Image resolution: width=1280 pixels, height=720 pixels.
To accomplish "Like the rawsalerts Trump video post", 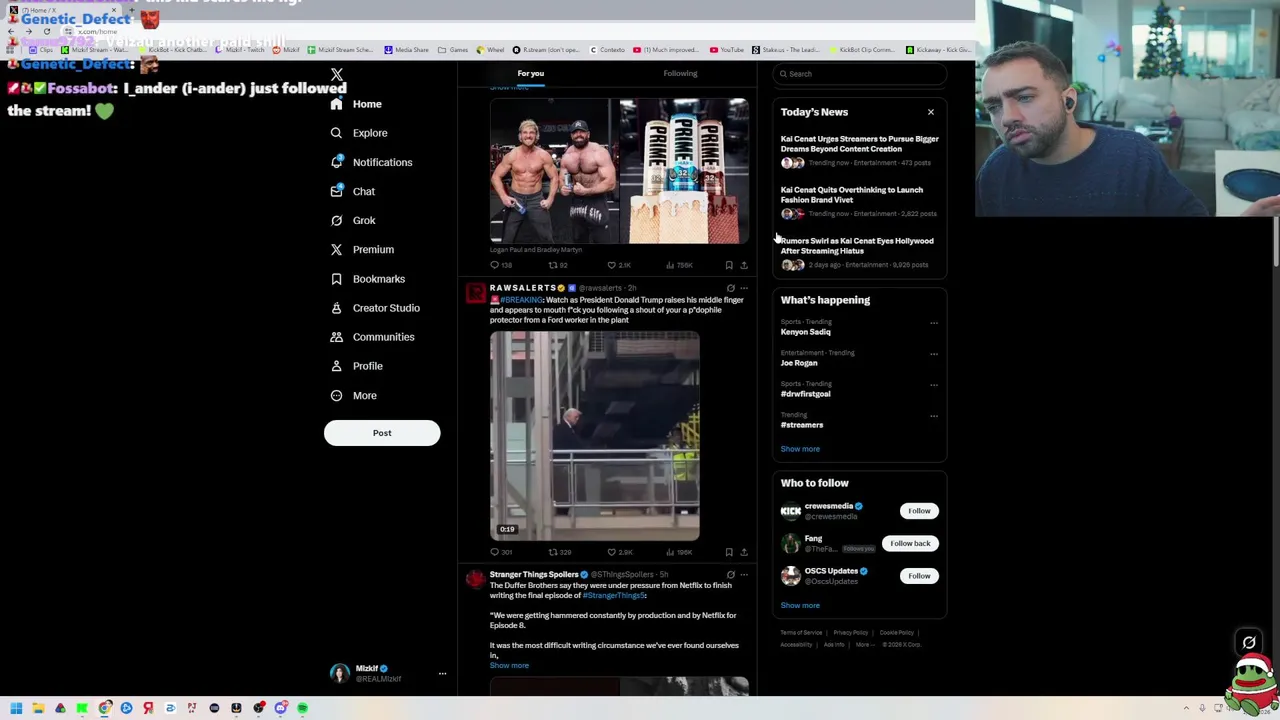I will (620, 552).
